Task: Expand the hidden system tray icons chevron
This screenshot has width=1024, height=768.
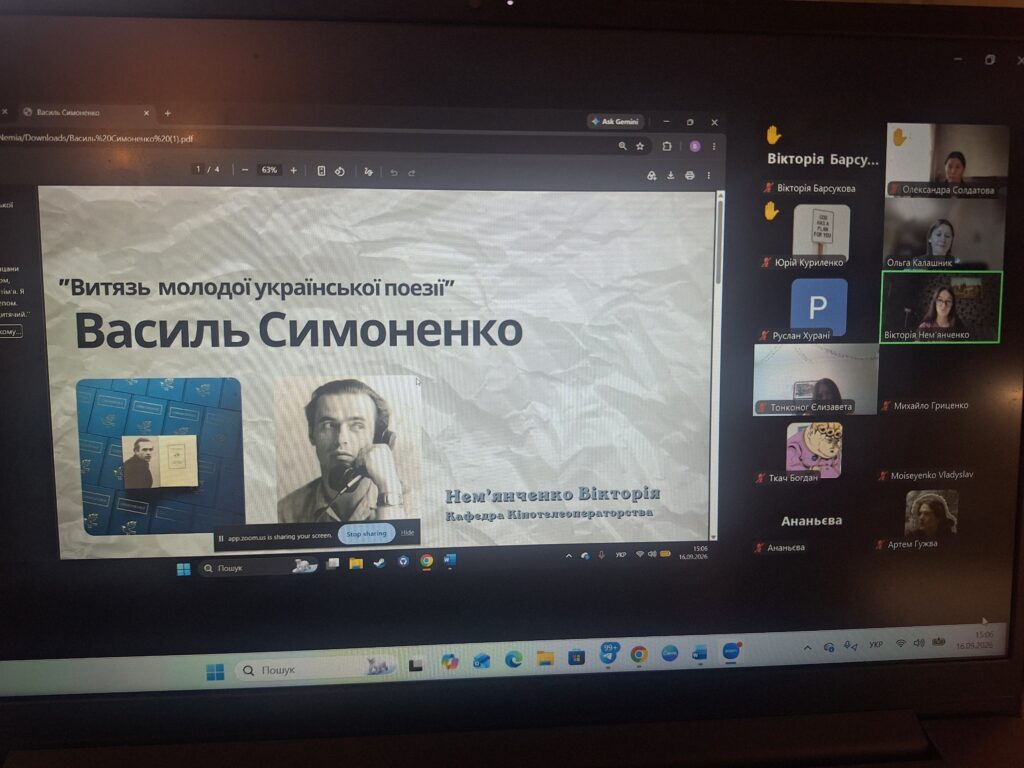Action: coord(807,648)
